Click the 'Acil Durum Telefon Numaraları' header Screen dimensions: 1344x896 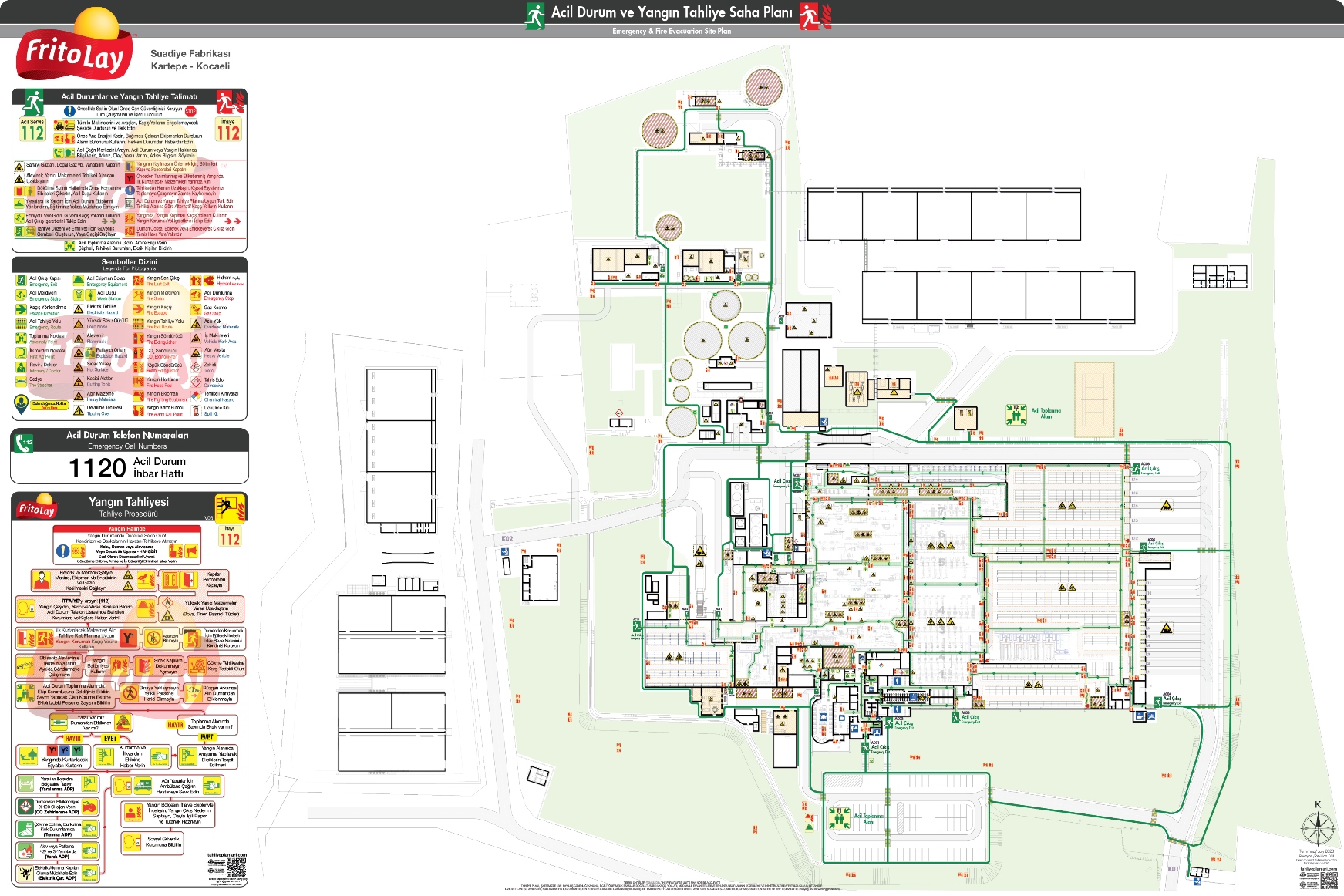point(127,436)
